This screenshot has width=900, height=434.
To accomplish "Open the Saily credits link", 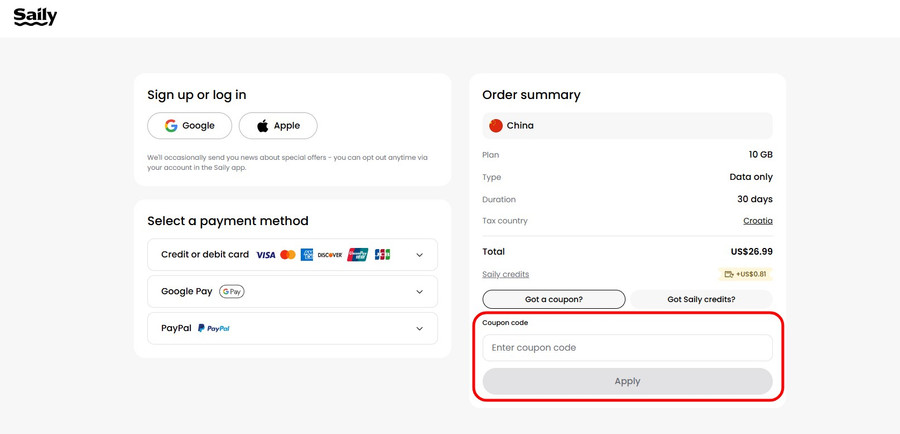I will click(x=506, y=274).
